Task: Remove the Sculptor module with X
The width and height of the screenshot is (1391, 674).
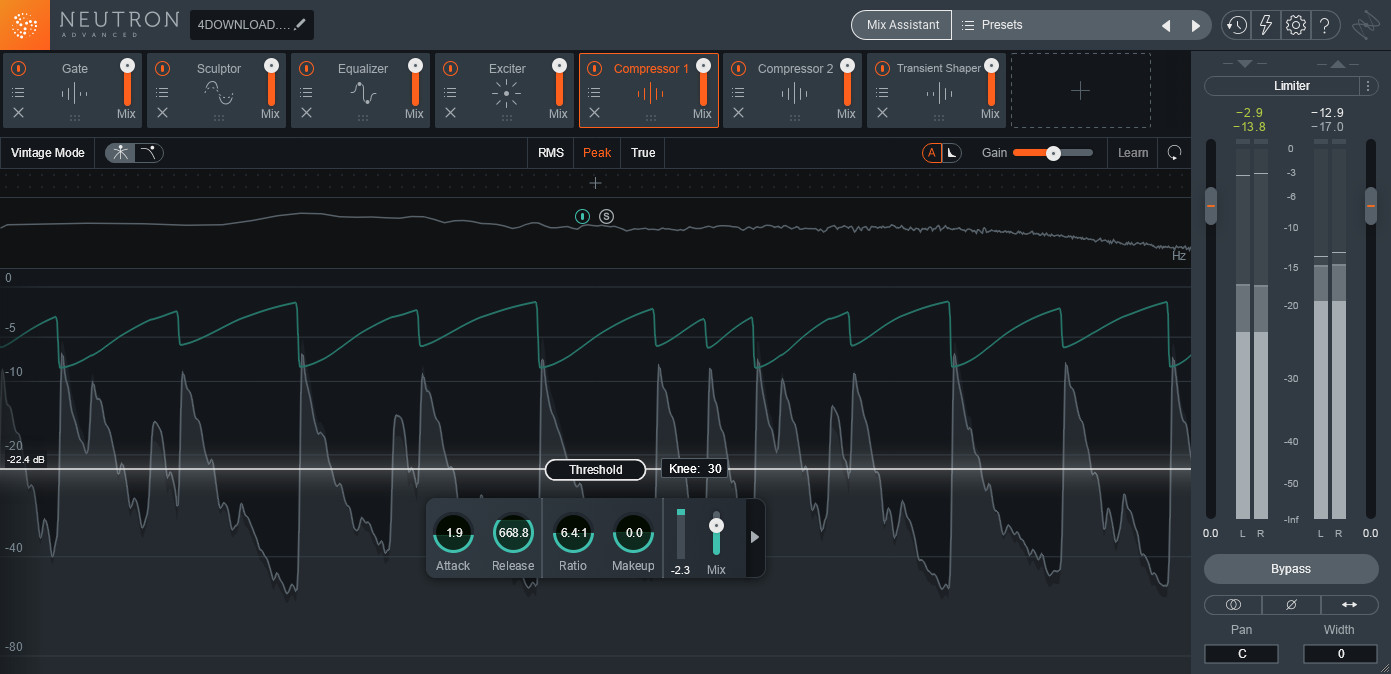Action: (162, 113)
